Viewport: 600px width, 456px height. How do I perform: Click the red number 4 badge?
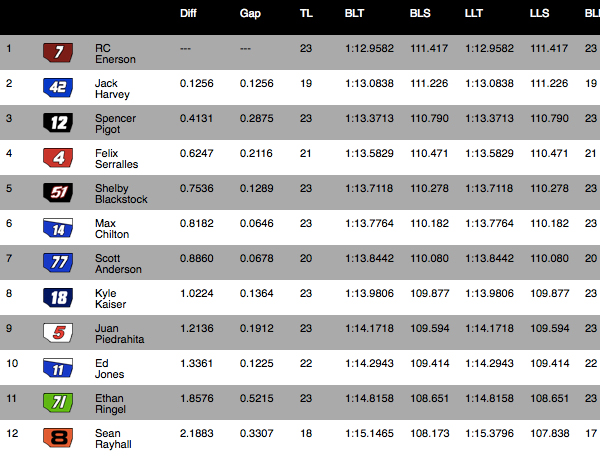[x=58, y=158]
